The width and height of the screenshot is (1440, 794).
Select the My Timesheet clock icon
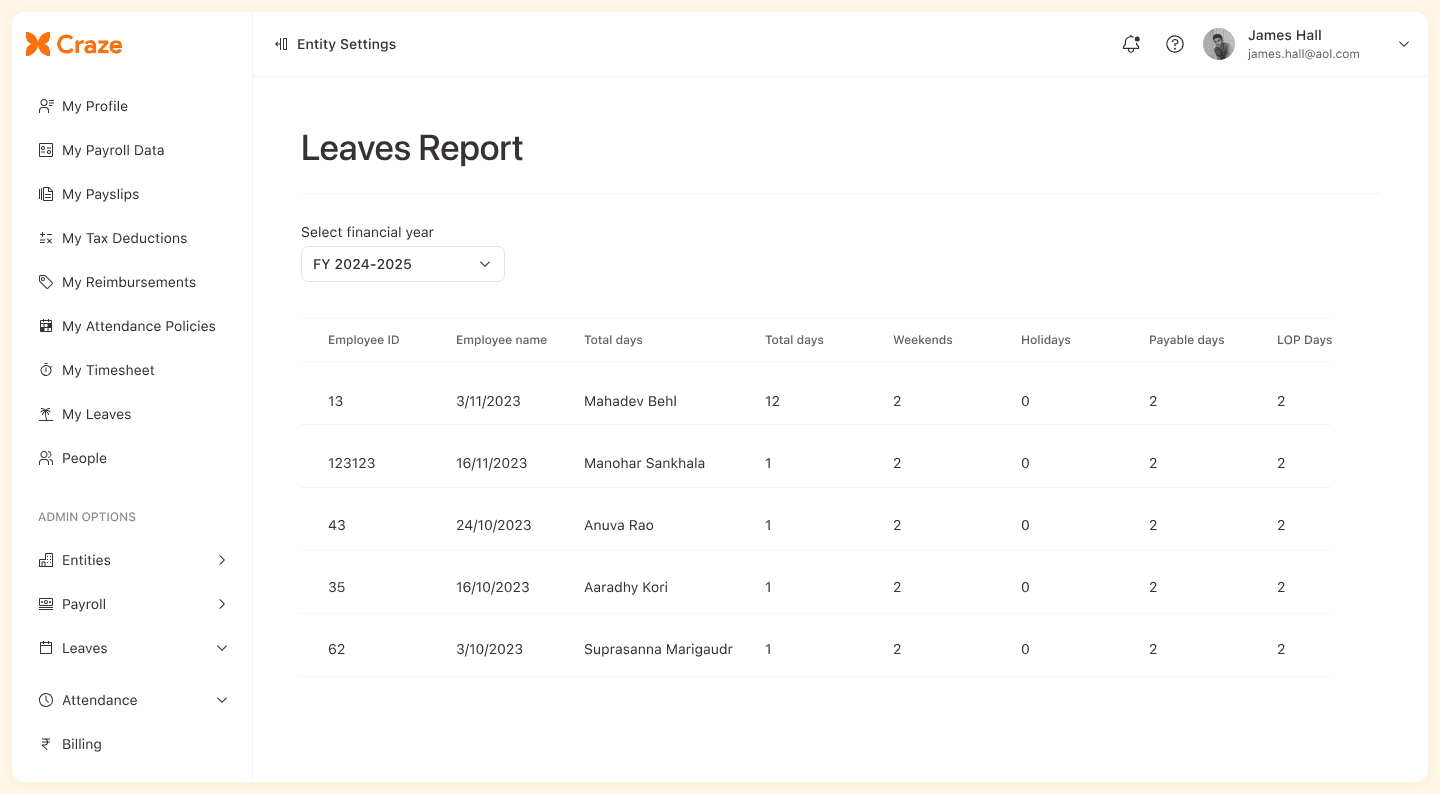pyautogui.click(x=46, y=370)
